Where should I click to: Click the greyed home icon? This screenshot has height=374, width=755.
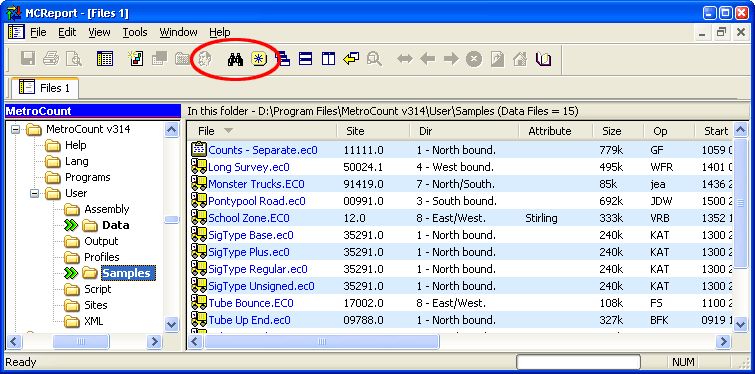[x=520, y=59]
